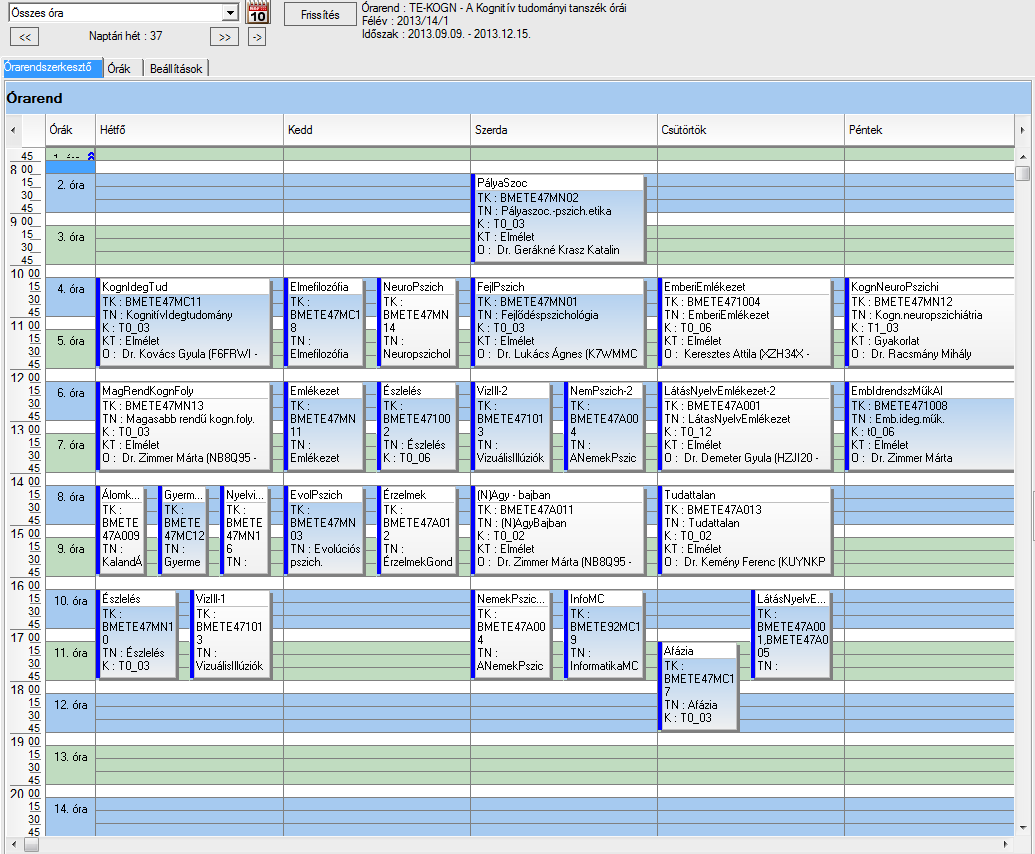Select the VizIll-2 class block
Image resolution: width=1035 pixels, height=854 pixels.
tap(512, 426)
